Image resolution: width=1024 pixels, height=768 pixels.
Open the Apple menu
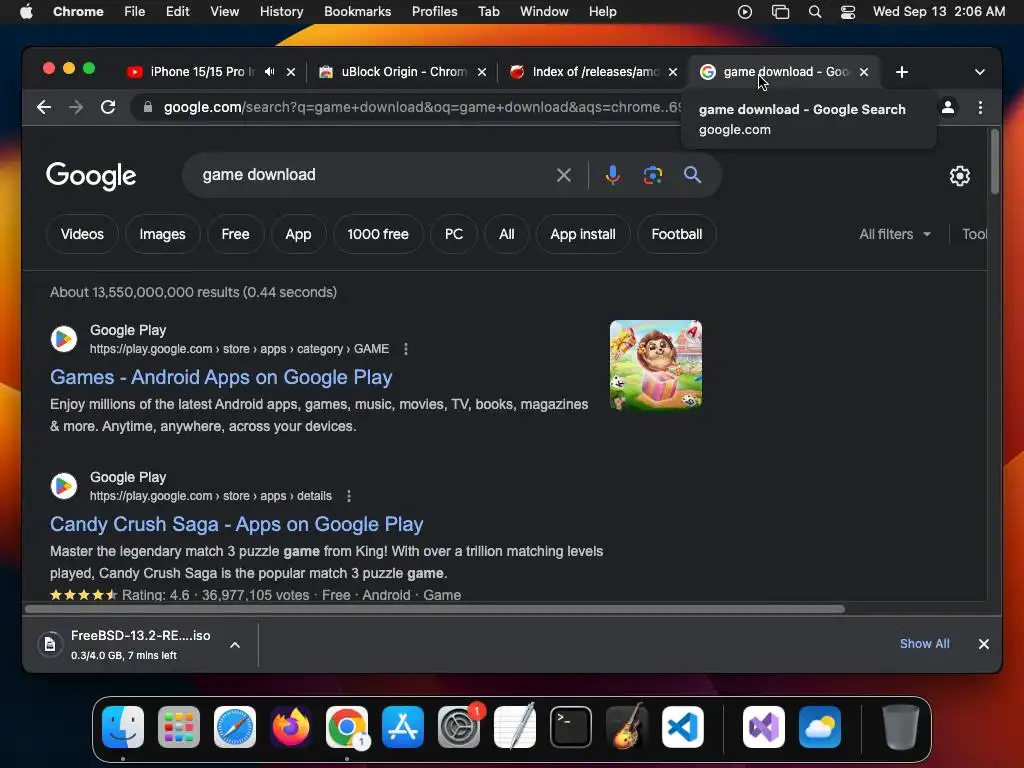26,12
